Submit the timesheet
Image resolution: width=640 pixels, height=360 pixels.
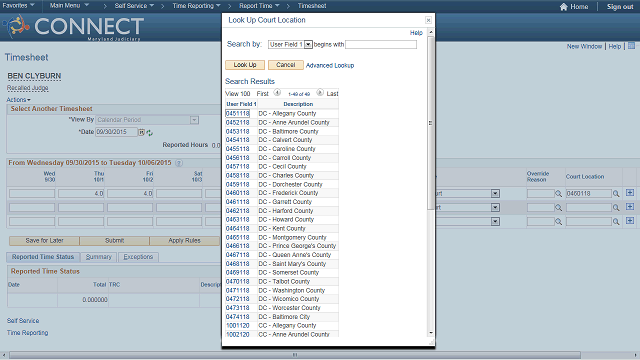tap(114, 241)
